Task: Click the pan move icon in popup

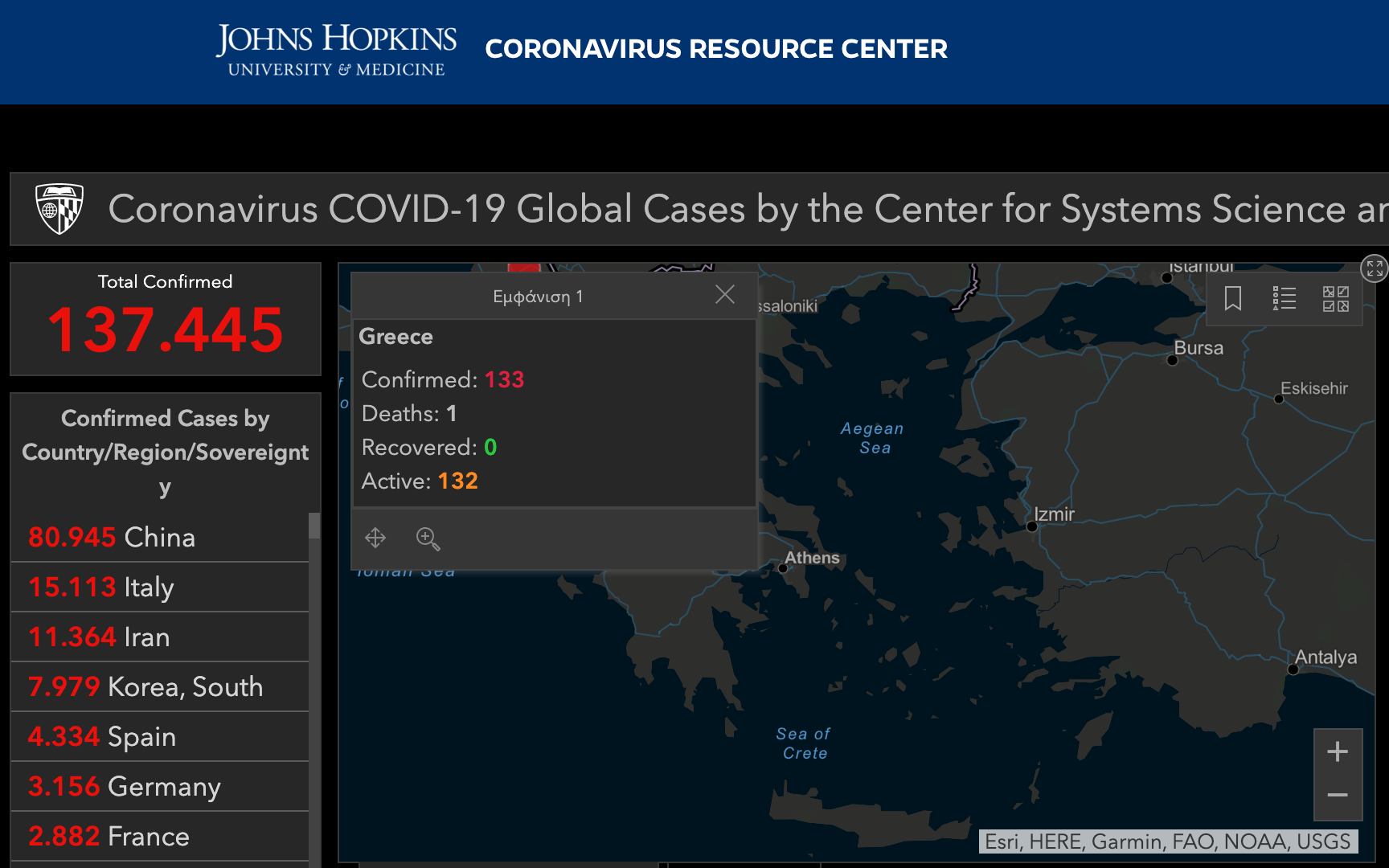Action: (375, 538)
